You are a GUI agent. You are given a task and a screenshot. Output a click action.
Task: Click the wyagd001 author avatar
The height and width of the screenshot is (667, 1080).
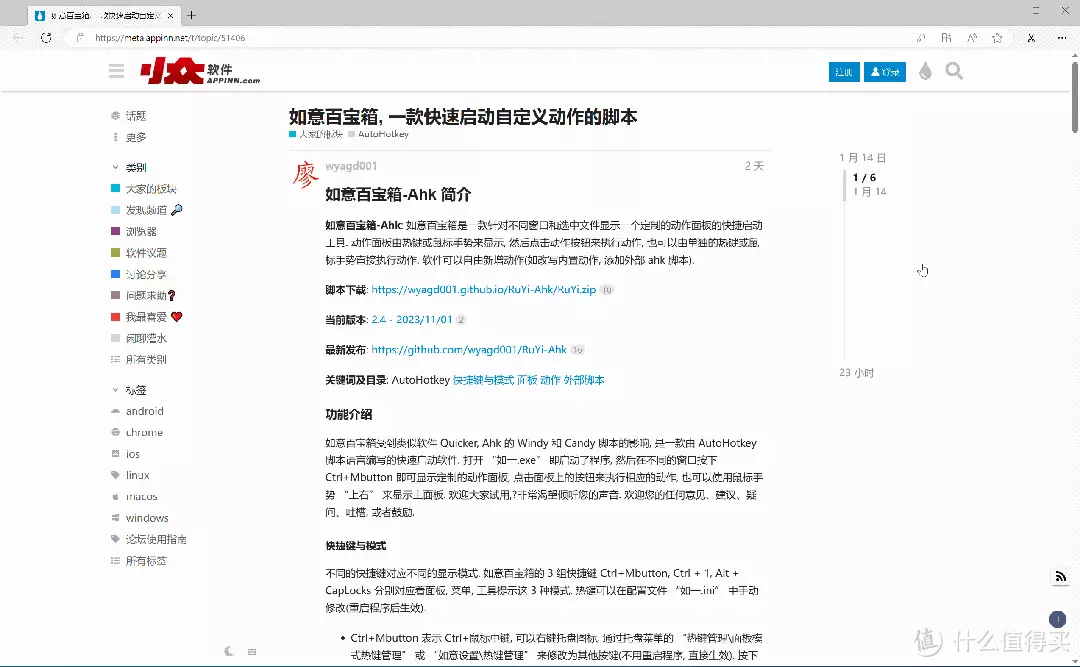tap(304, 175)
